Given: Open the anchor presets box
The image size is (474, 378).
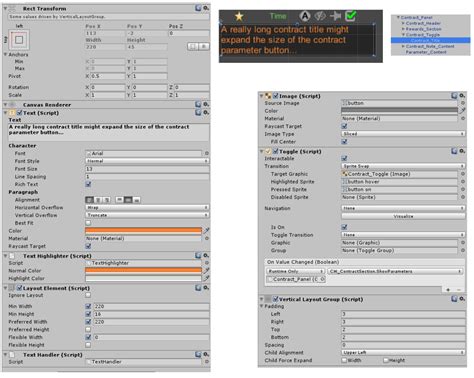Looking at the screenshot, I should (19, 40).
